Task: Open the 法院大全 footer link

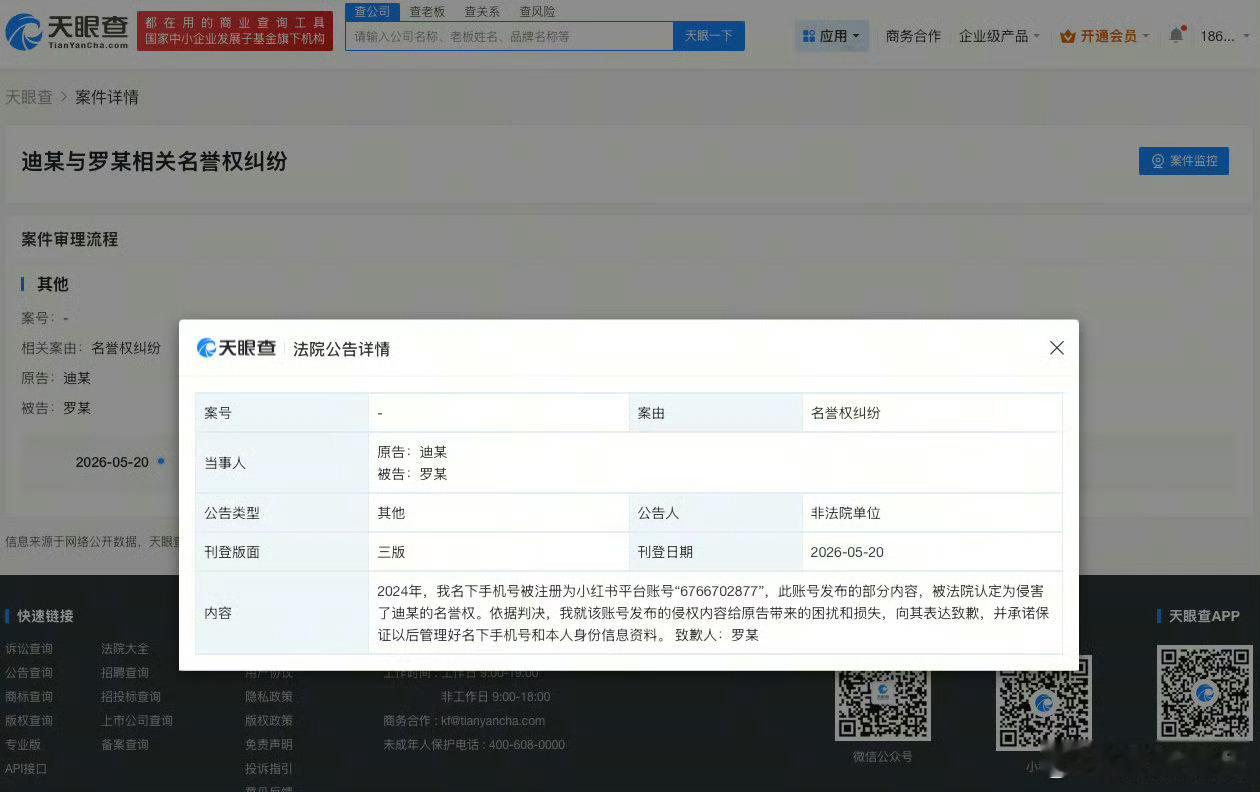Action: click(x=125, y=649)
